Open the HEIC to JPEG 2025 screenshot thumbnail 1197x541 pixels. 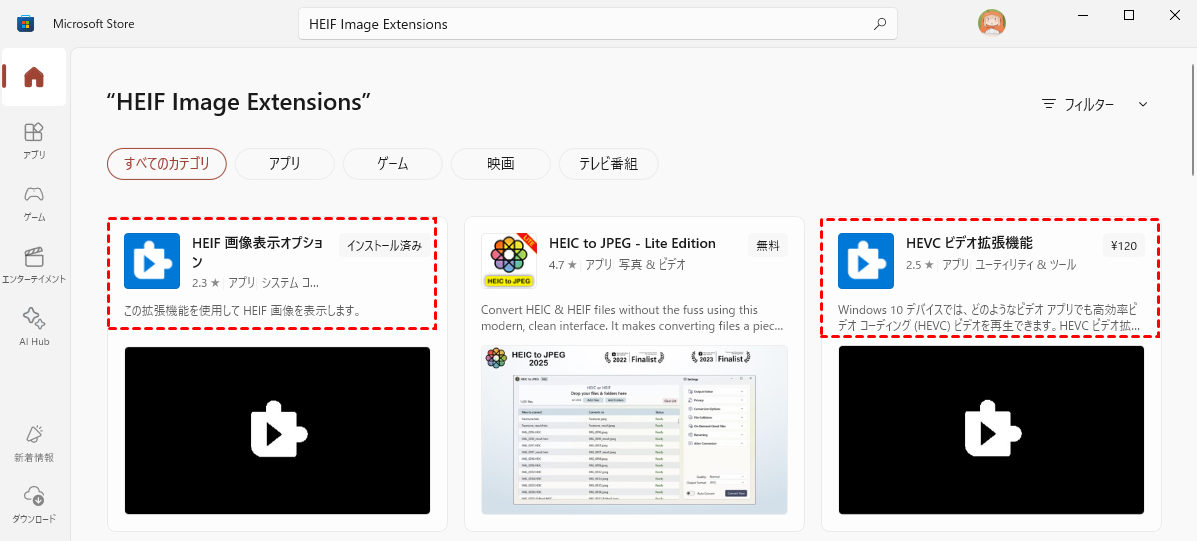(634, 430)
